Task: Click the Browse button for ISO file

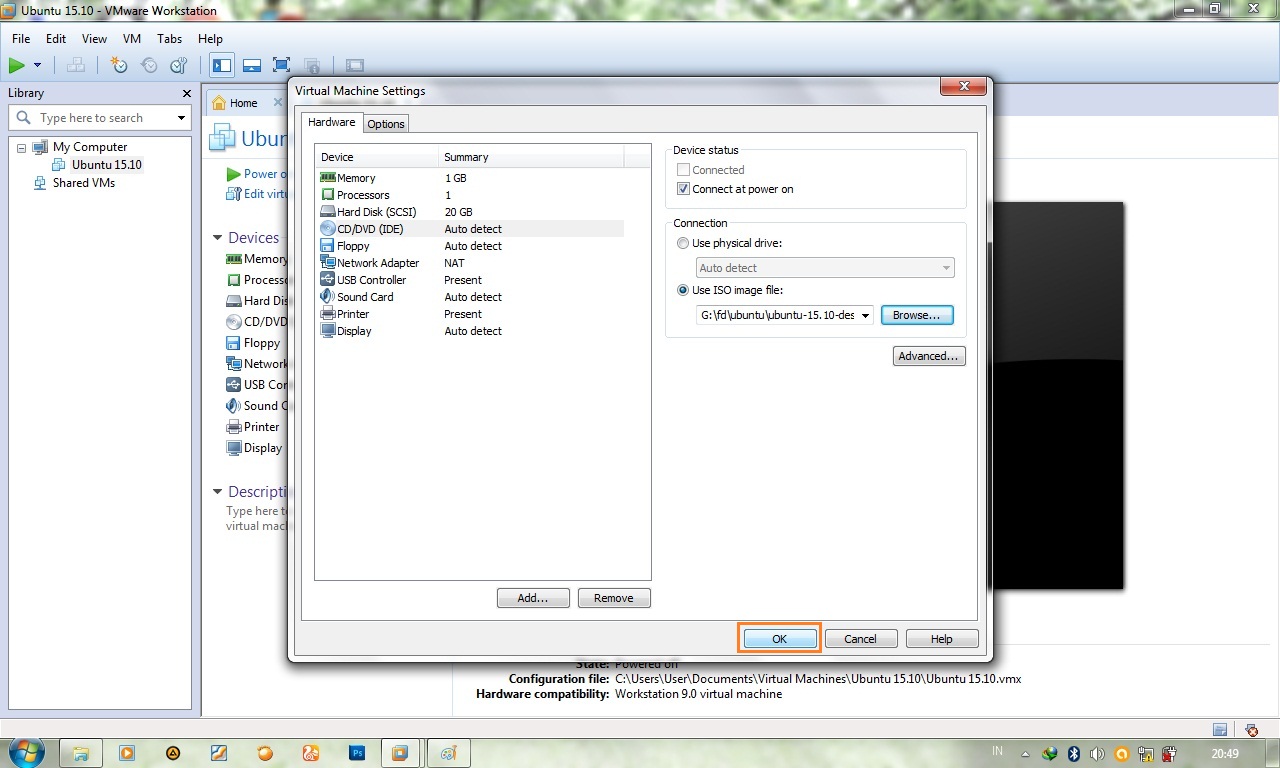Action: [916, 315]
